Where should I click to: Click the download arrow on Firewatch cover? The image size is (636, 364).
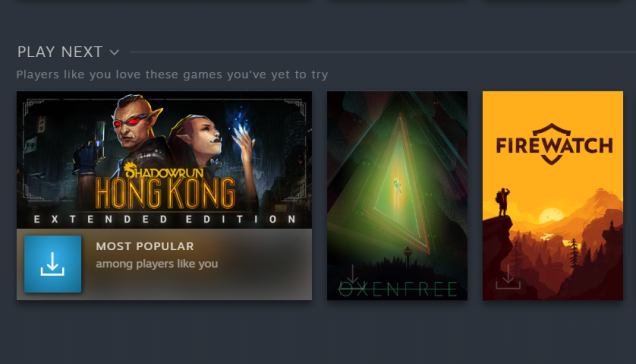pos(508,277)
